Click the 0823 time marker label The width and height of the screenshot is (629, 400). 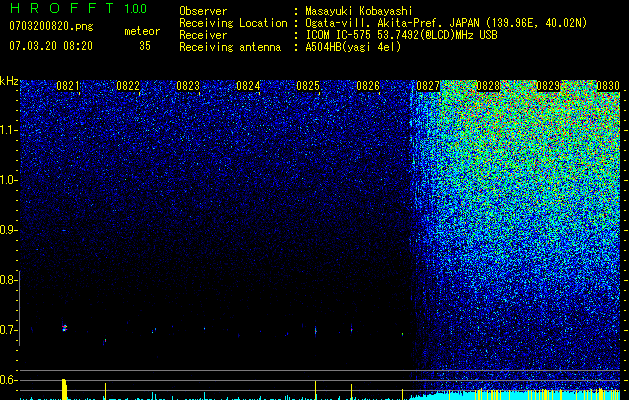188,86
